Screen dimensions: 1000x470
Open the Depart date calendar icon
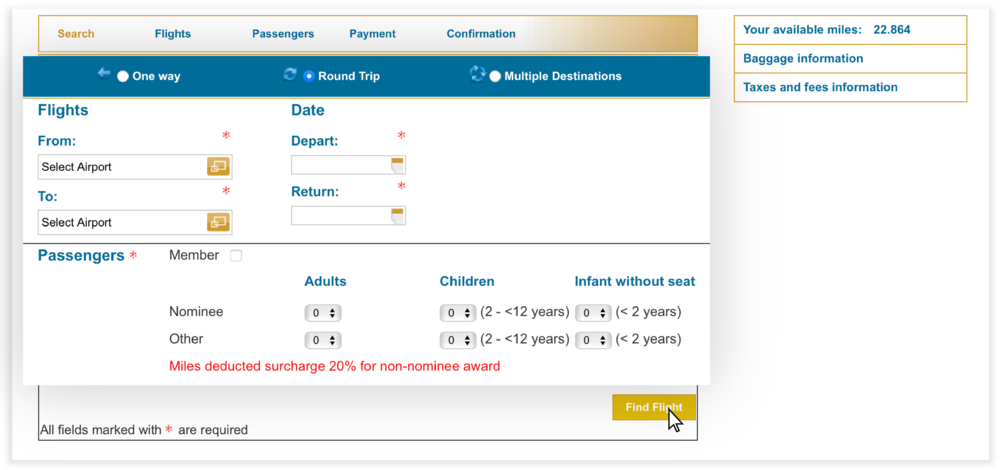click(x=397, y=165)
